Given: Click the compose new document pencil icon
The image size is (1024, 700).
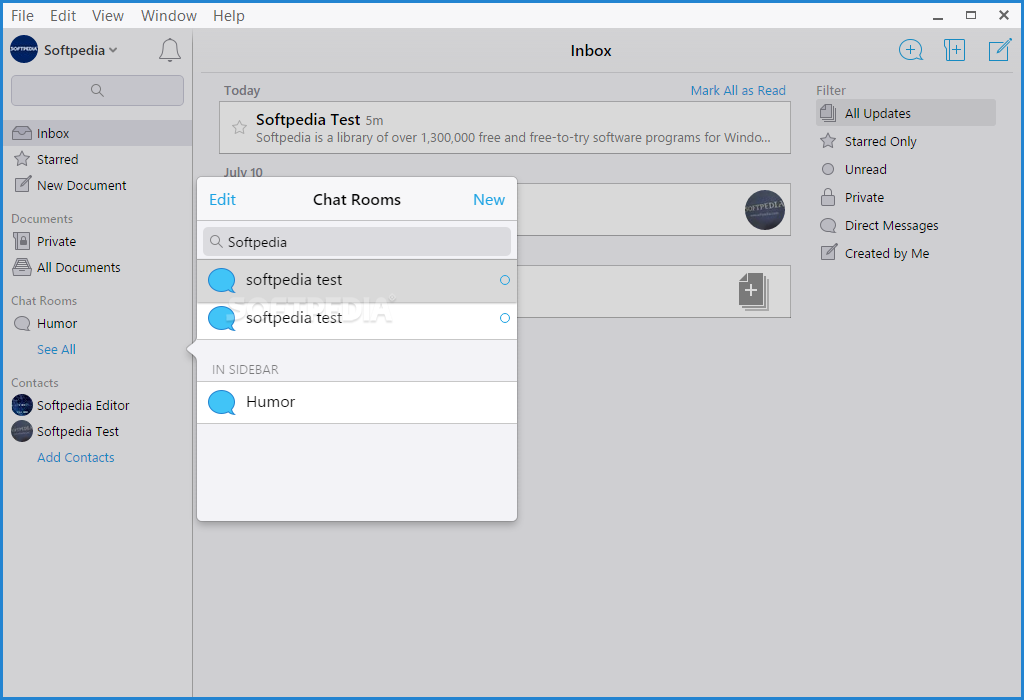Looking at the screenshot, I should 999,50.
